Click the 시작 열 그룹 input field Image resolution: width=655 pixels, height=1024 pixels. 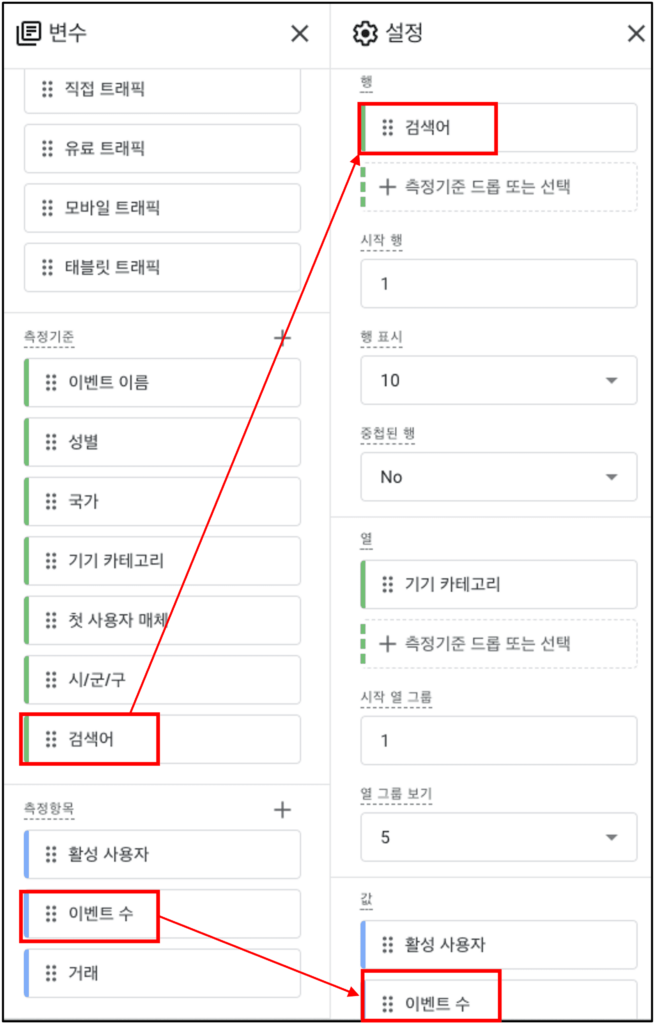[x=499, y=741]
